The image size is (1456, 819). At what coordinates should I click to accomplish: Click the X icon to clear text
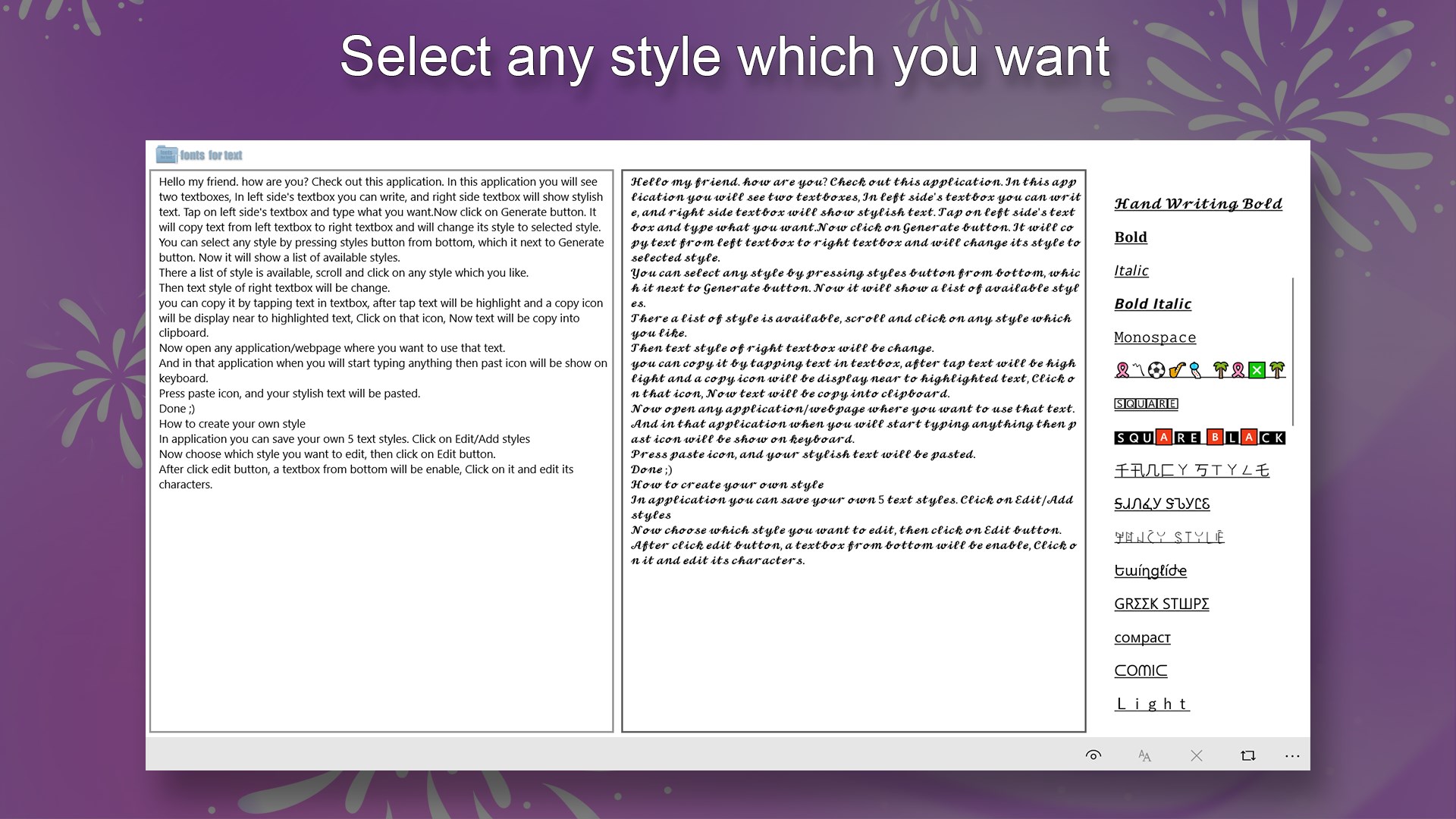pos(1196,755)
